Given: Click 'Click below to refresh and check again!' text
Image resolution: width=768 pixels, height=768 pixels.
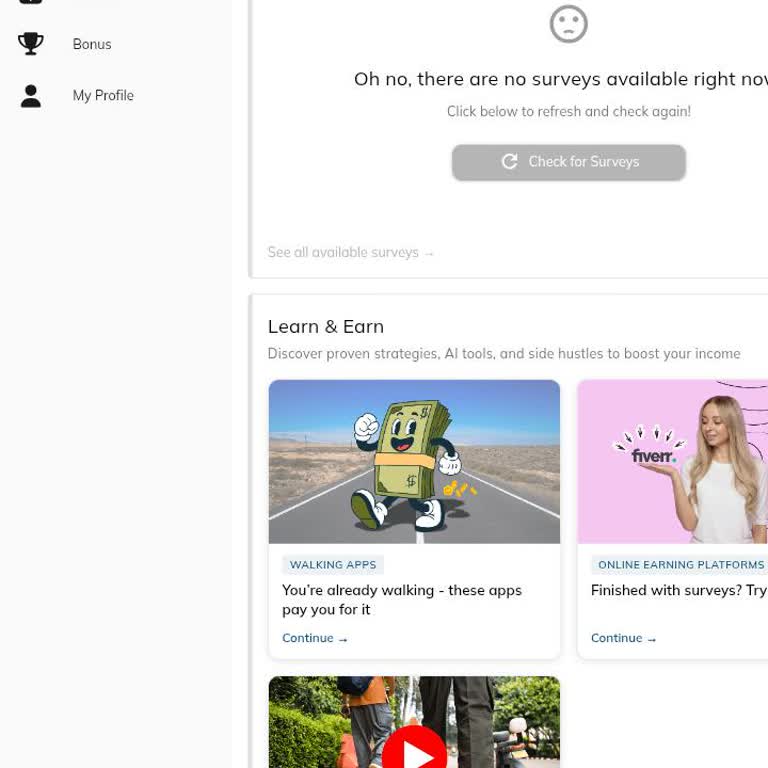Looking at the screenshot, I should tap(568, 112).
